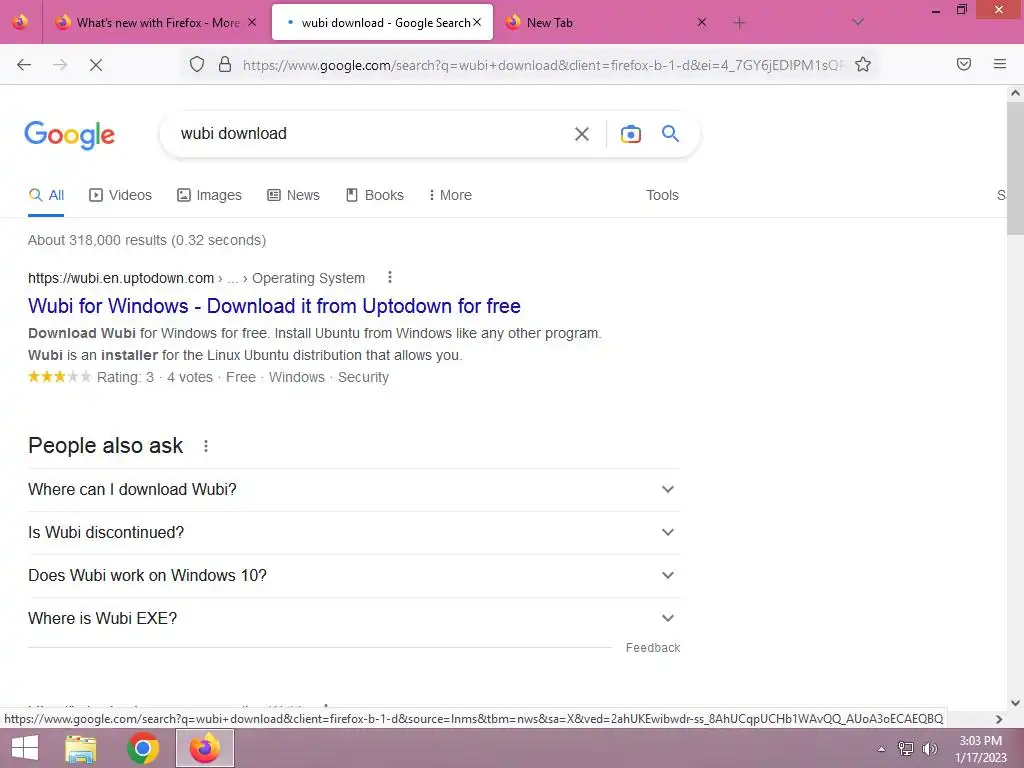Click the scrollbar down arrow
This screenshot has height=768, width=1024.
[x=1015, y=703]
